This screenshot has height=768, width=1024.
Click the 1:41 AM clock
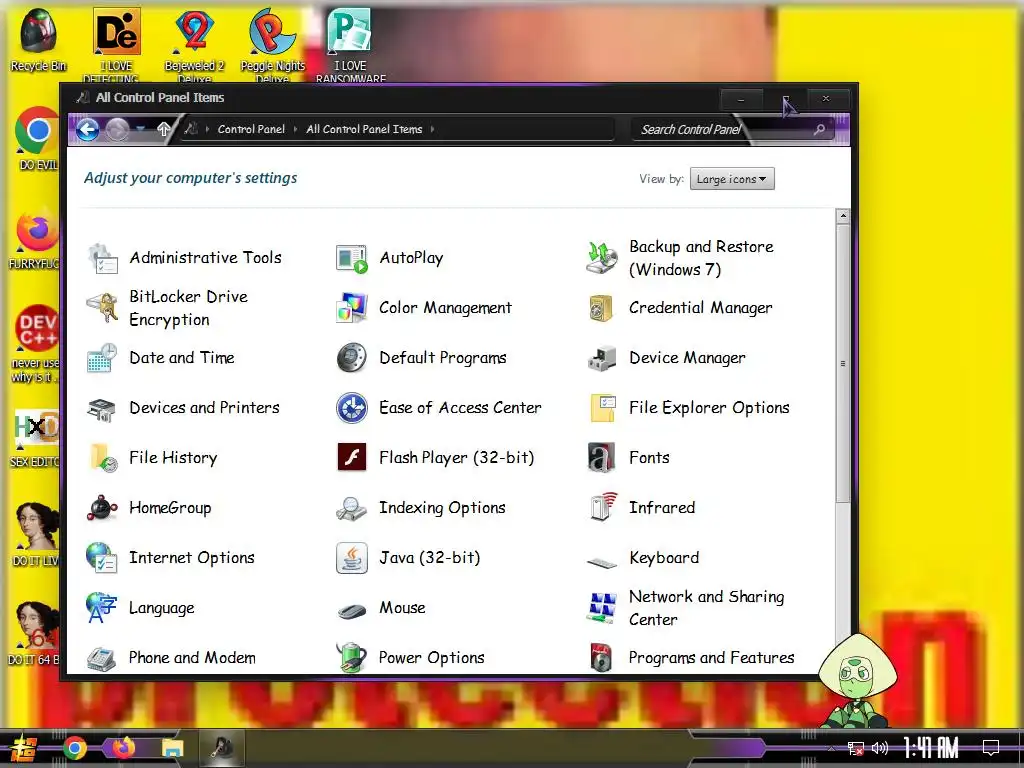coord(931,748)
